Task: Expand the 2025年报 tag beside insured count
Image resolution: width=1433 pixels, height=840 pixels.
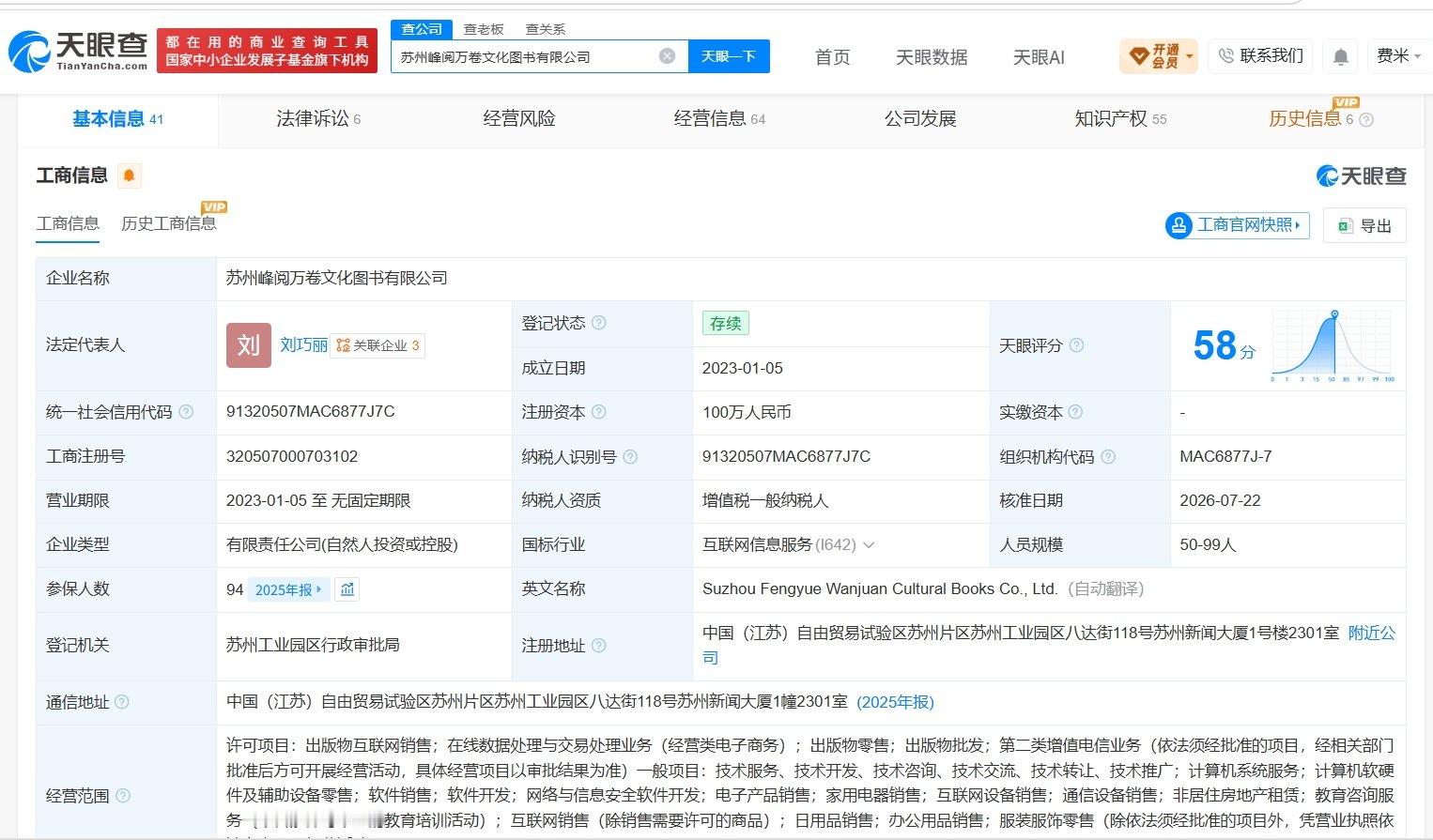Action: tap(288, 589)
